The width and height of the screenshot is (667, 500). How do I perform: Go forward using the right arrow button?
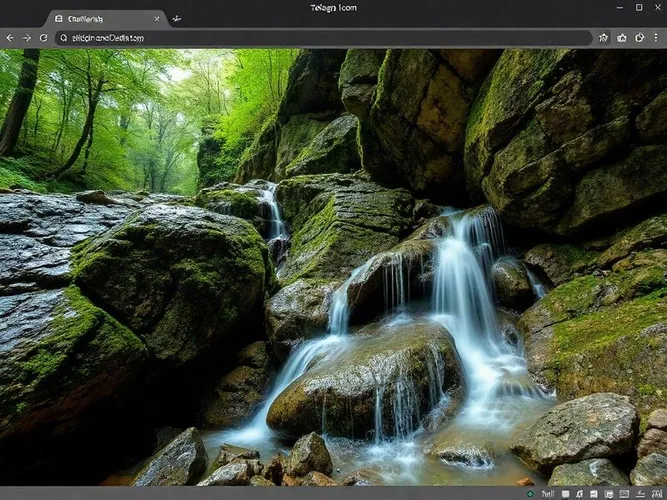27,38
